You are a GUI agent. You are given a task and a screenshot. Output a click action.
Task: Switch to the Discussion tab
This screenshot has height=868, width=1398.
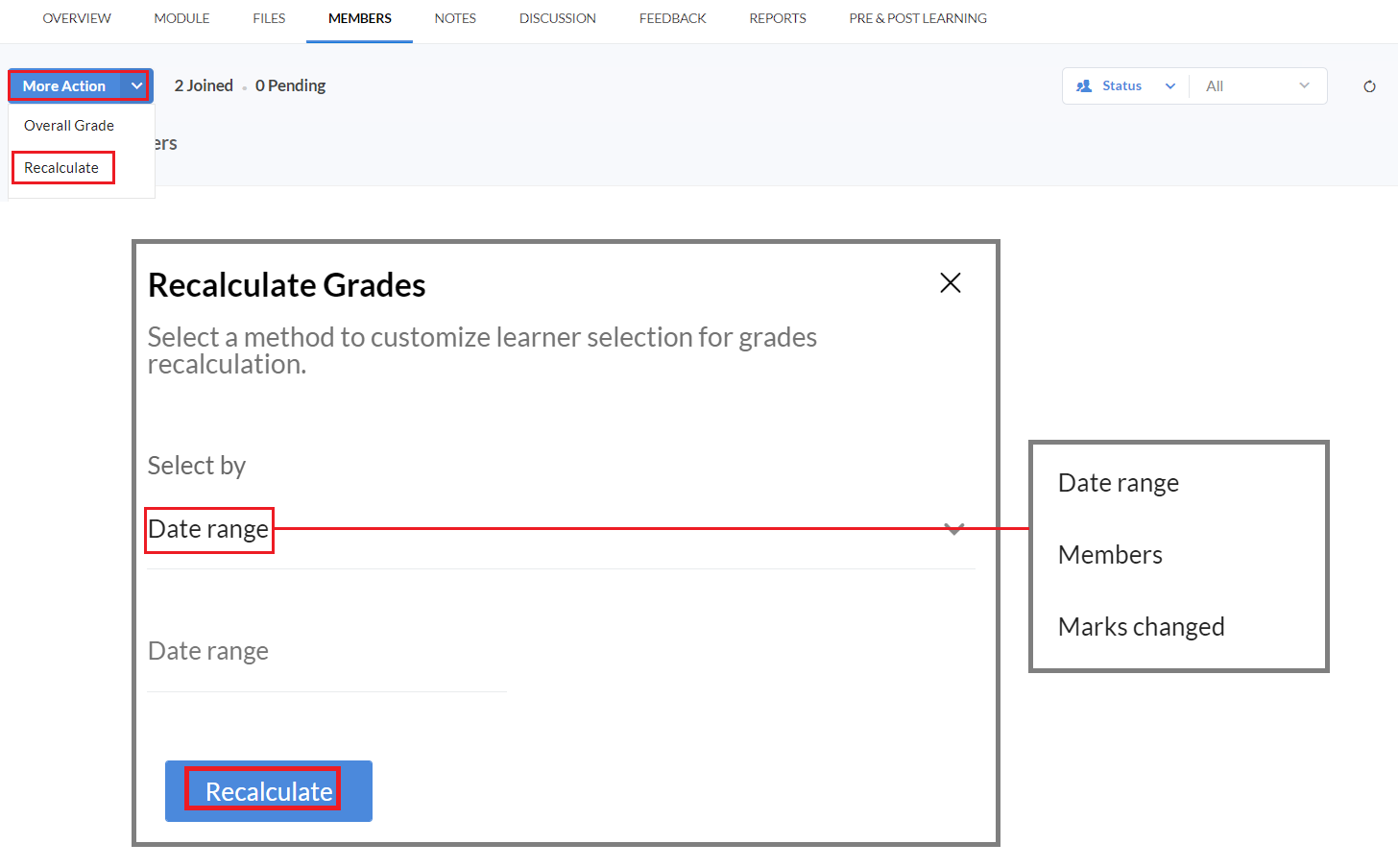pyautogui.click(x=558, y=18)
